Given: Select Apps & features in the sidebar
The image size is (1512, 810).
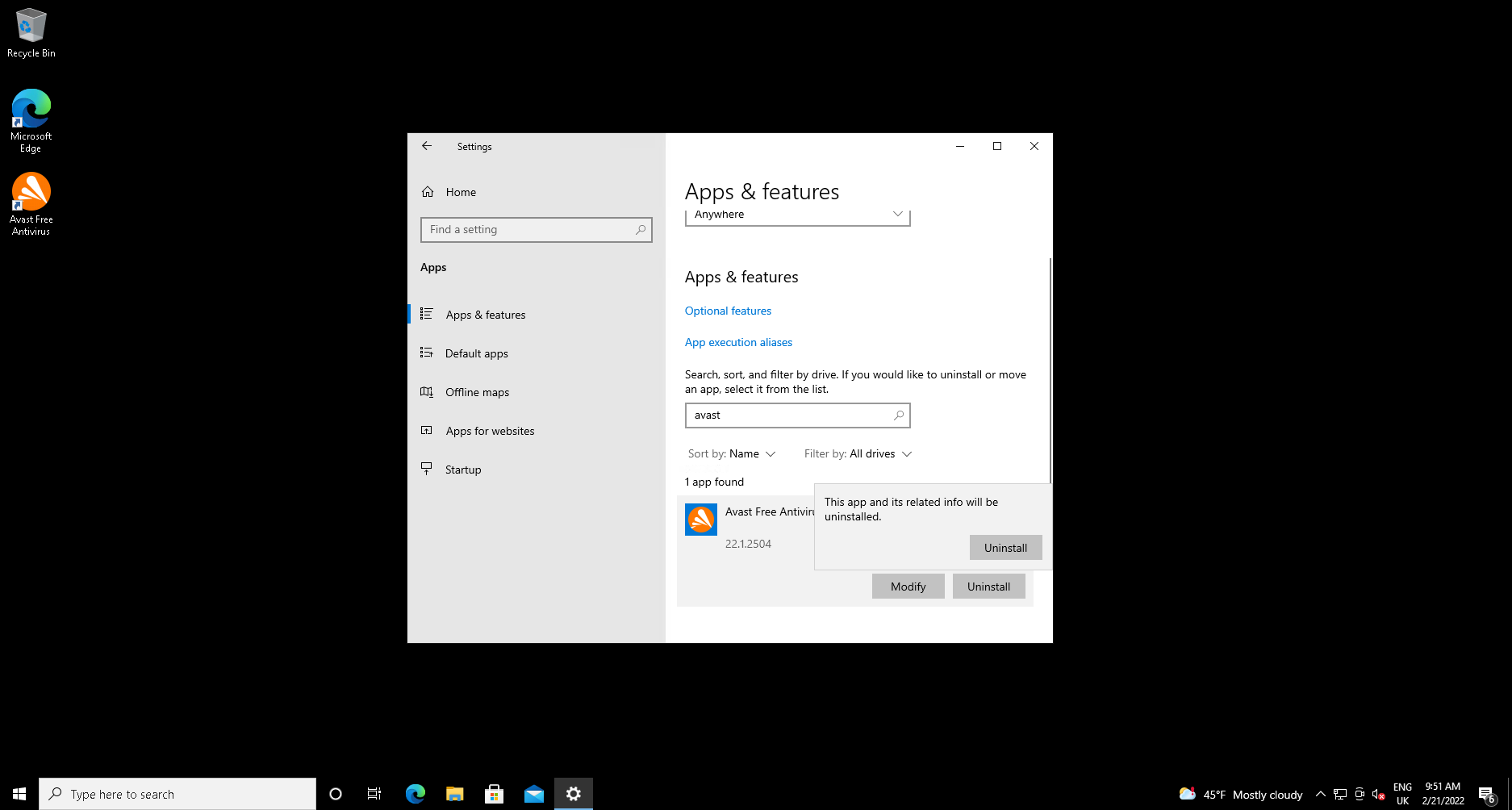Looking at the screenshot, I should (537, 315).
